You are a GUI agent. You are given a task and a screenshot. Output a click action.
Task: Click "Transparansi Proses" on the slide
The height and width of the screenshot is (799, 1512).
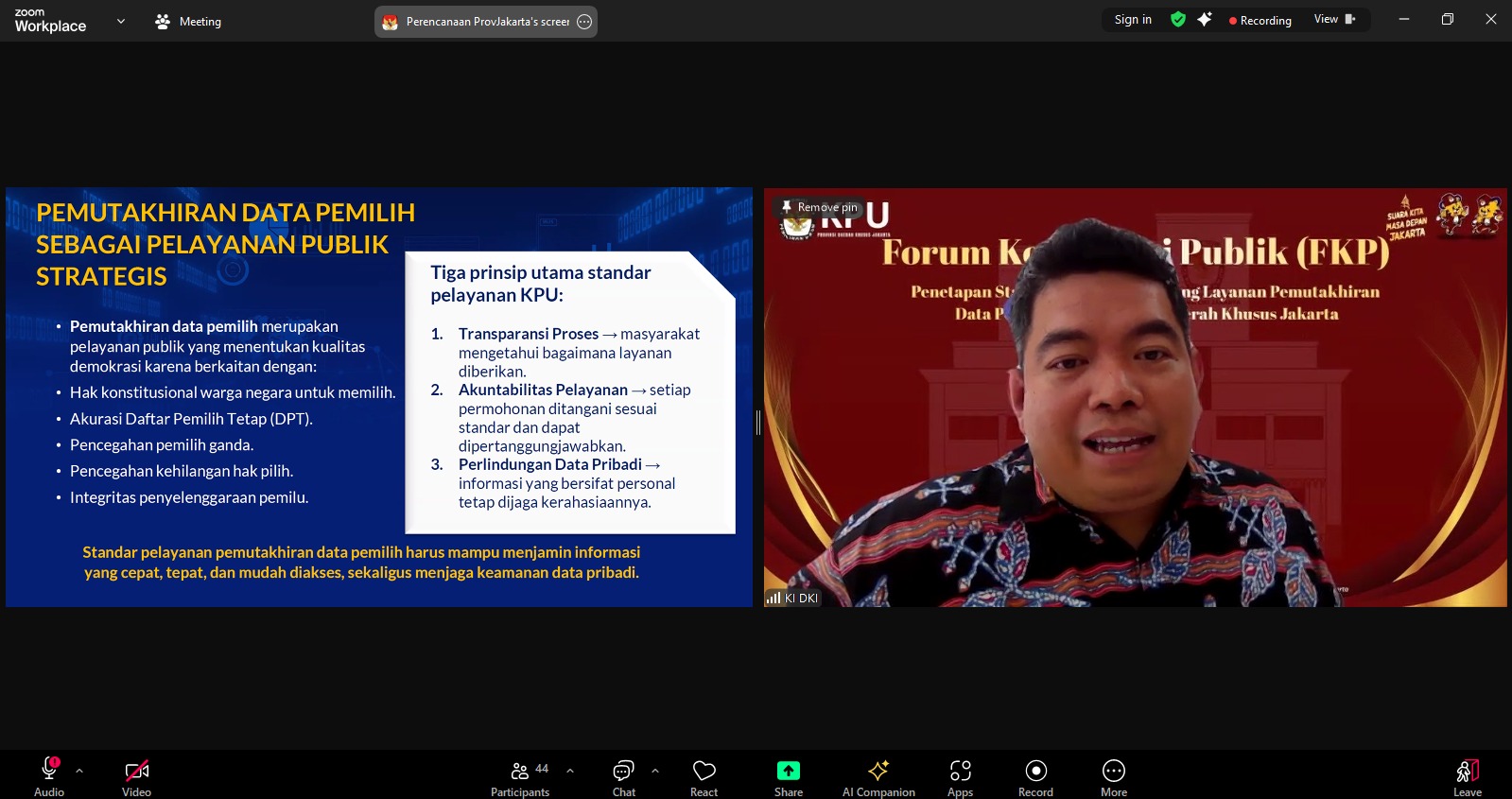[529, 334]
